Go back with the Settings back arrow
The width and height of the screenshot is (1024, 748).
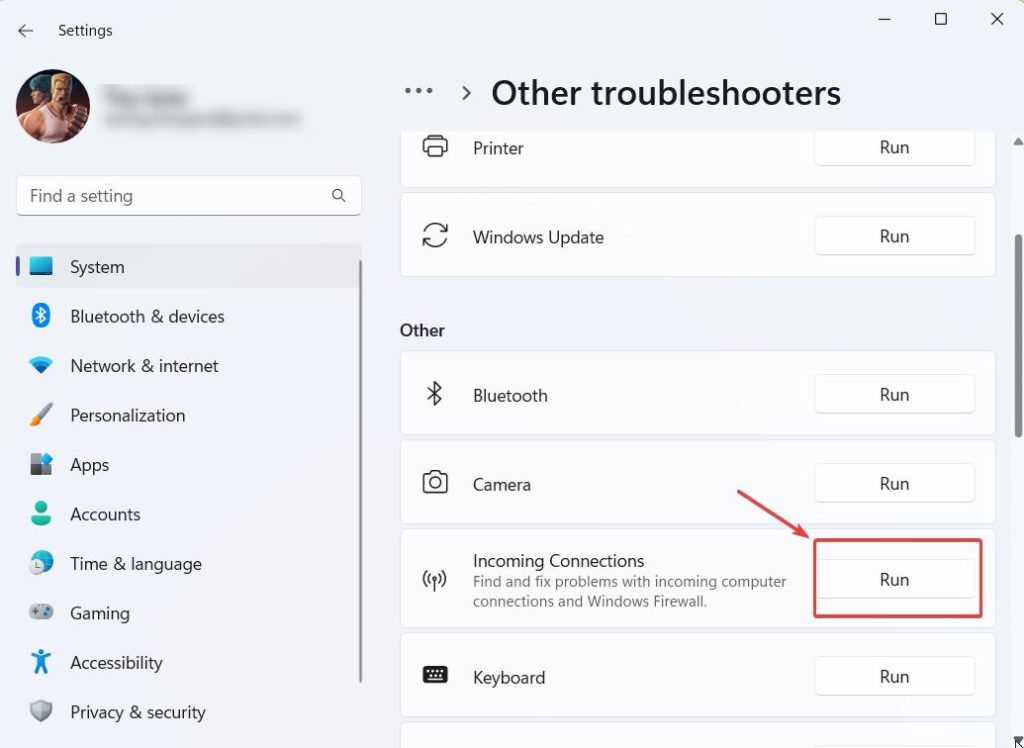(25, 31)
